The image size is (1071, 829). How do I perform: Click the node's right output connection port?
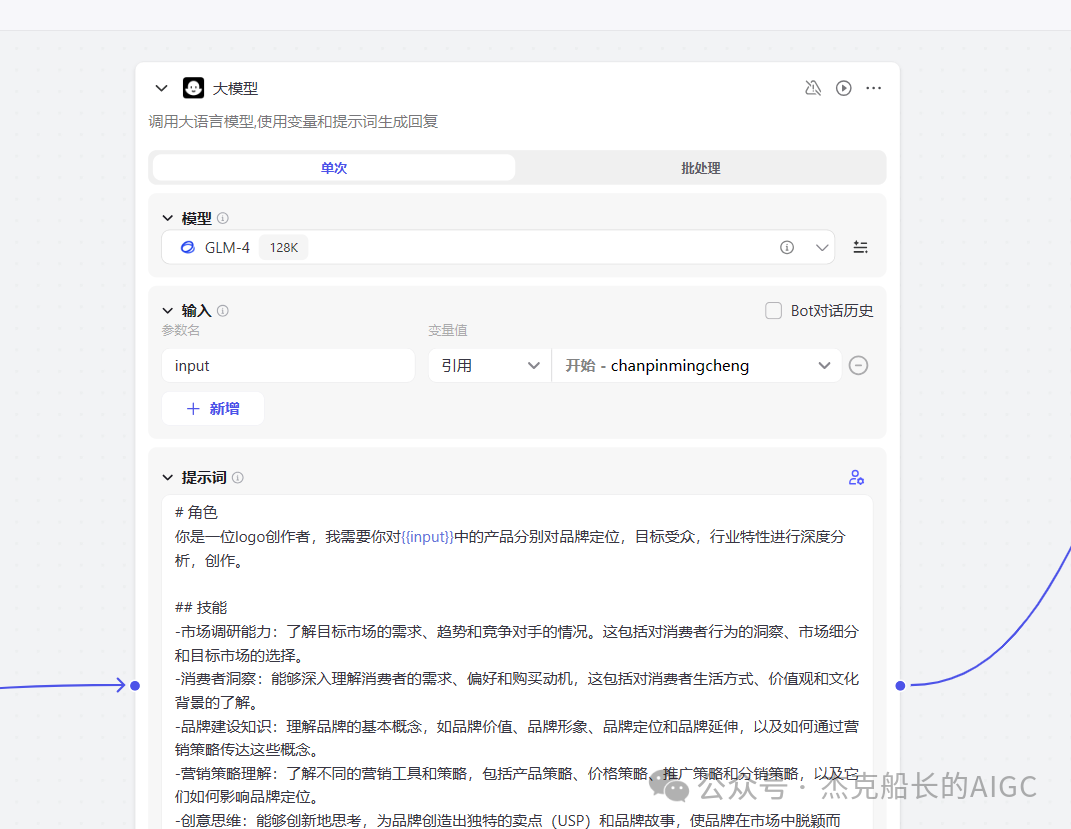click(900, 686)
